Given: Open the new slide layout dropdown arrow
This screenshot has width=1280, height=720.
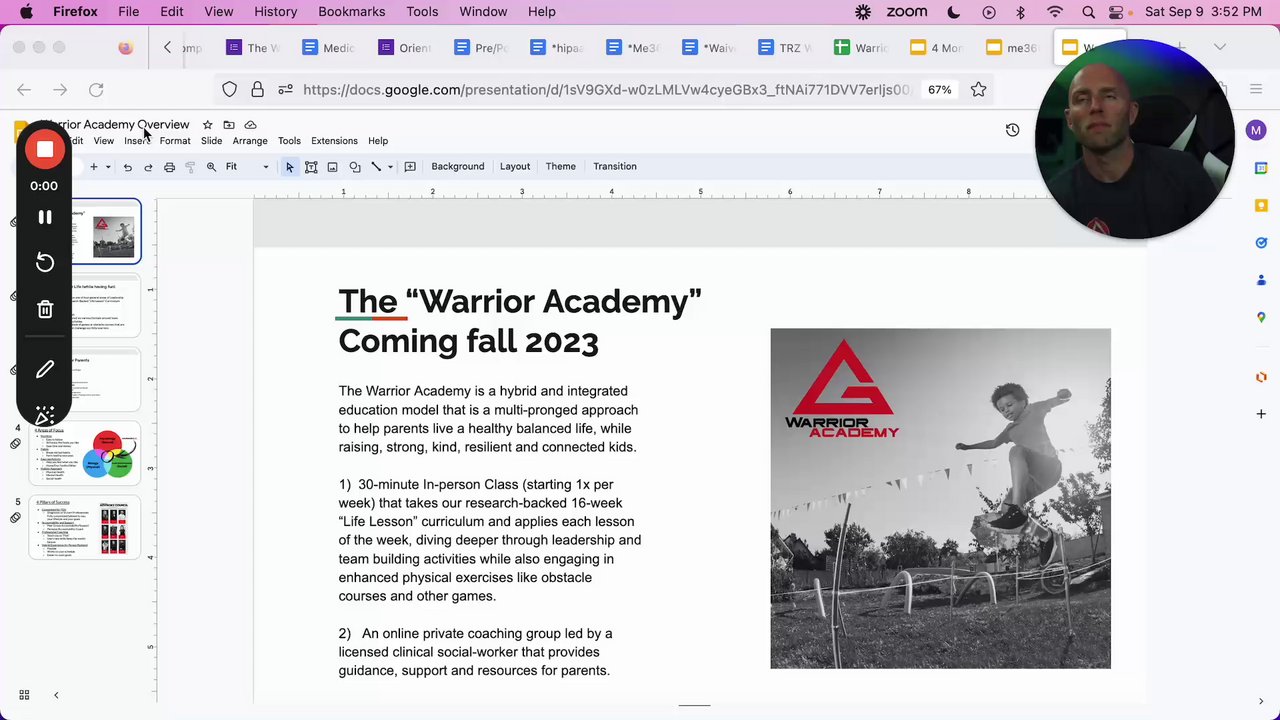Looking at the screenshot, I should pos(108,167).
